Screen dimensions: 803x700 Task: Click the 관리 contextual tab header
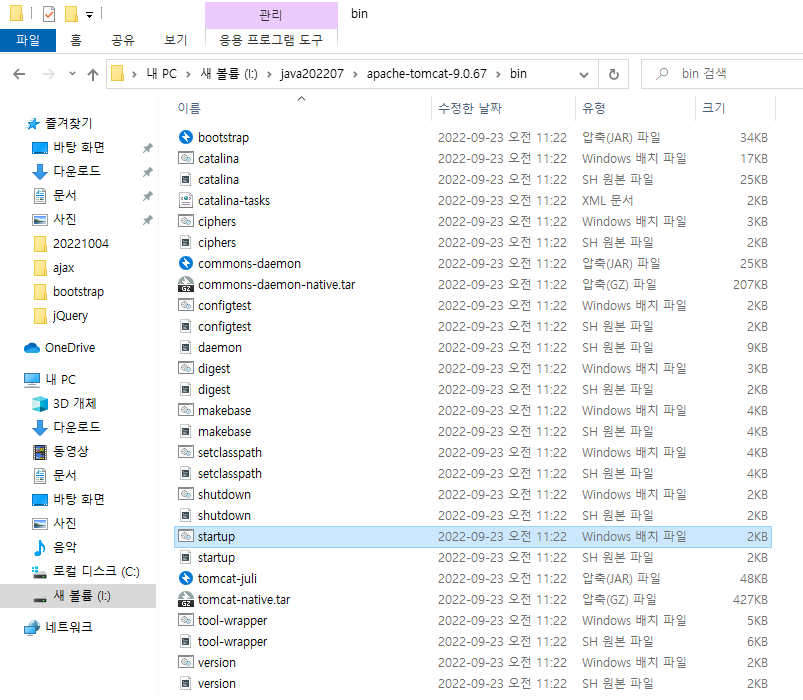tap(271, 15)
